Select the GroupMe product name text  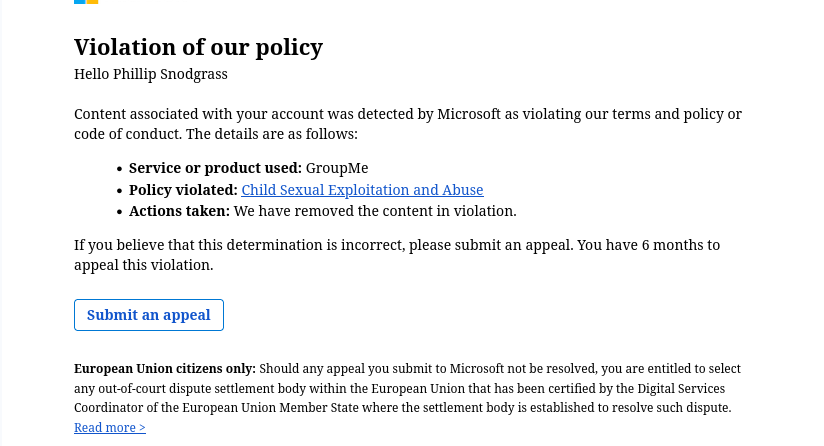(337, 168)
